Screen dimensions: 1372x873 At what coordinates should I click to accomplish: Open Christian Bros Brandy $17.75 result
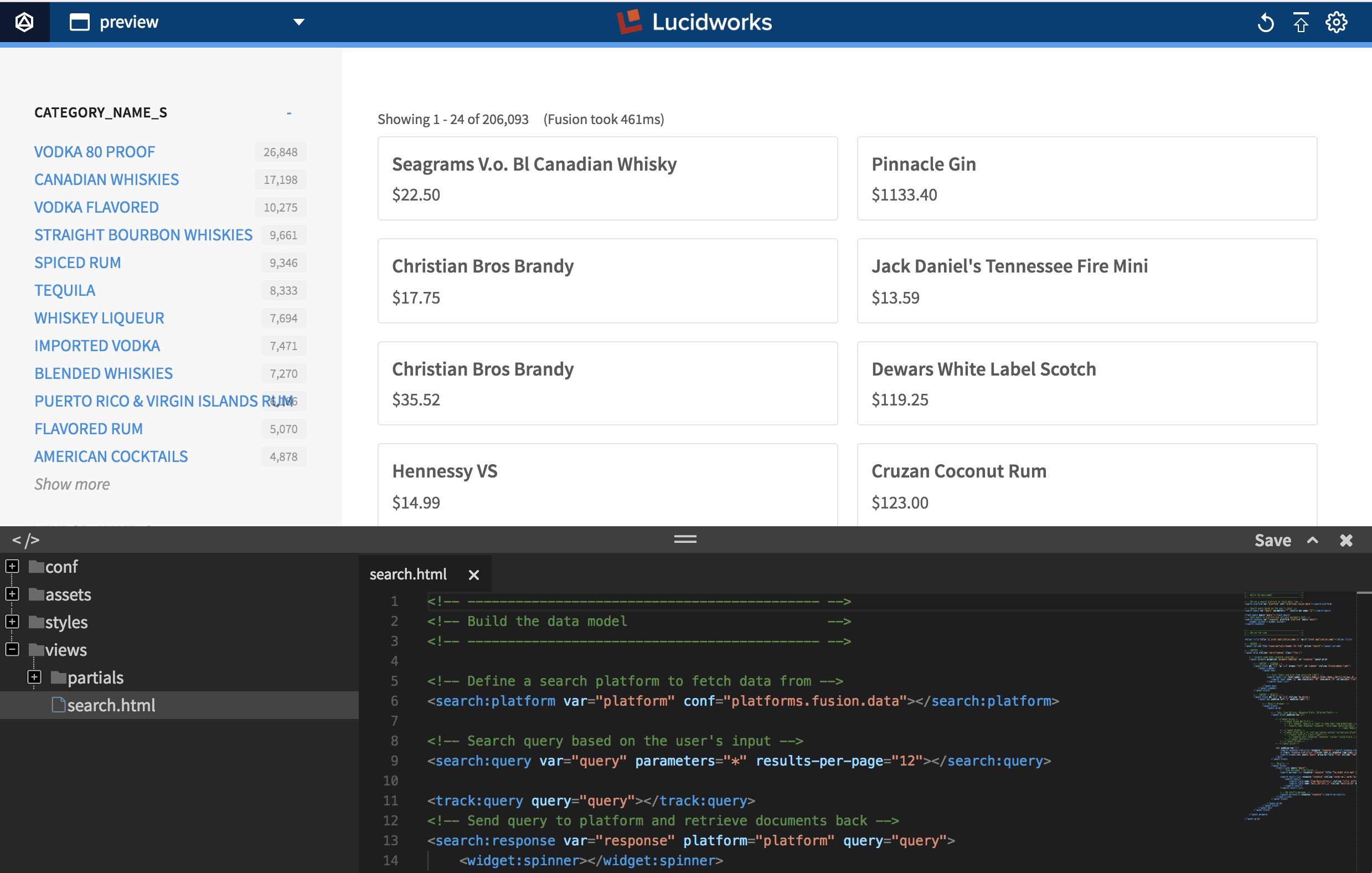coord(607,280)
